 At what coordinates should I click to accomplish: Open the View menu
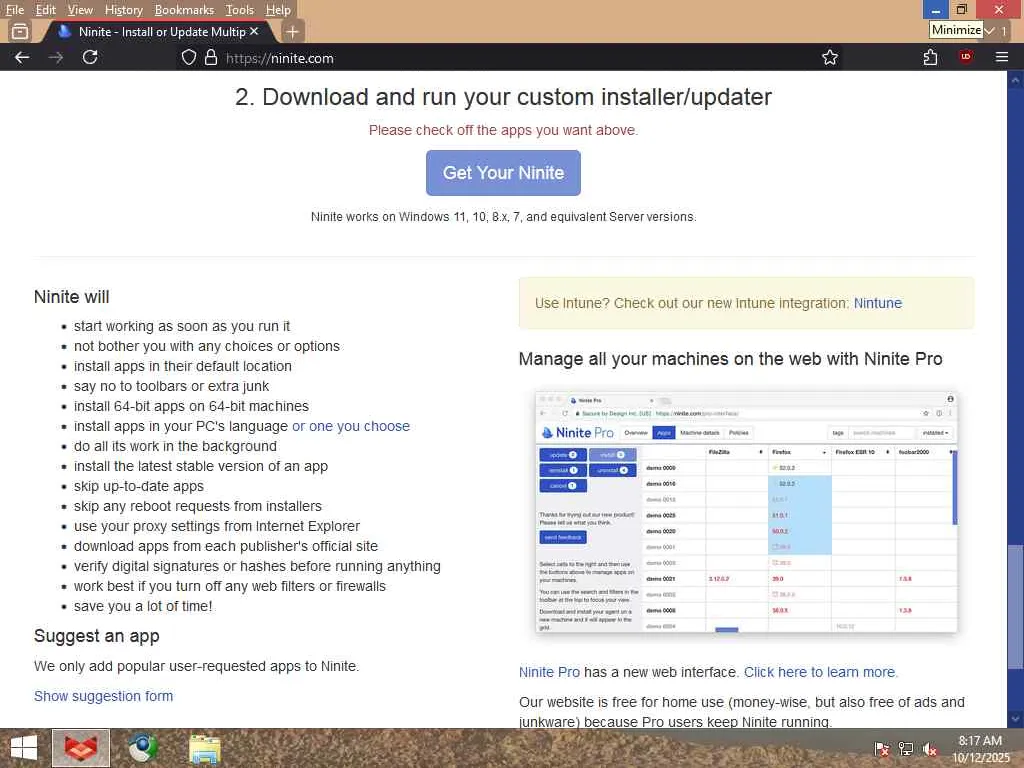(x=80, y=10)
